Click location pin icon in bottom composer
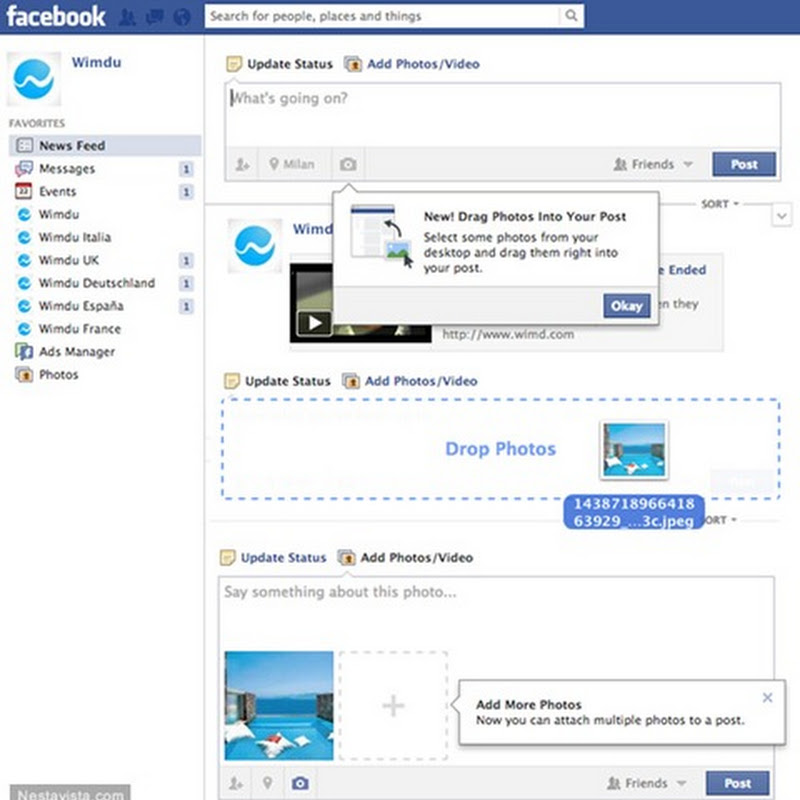The image size is (800, 800). point(267,783)
